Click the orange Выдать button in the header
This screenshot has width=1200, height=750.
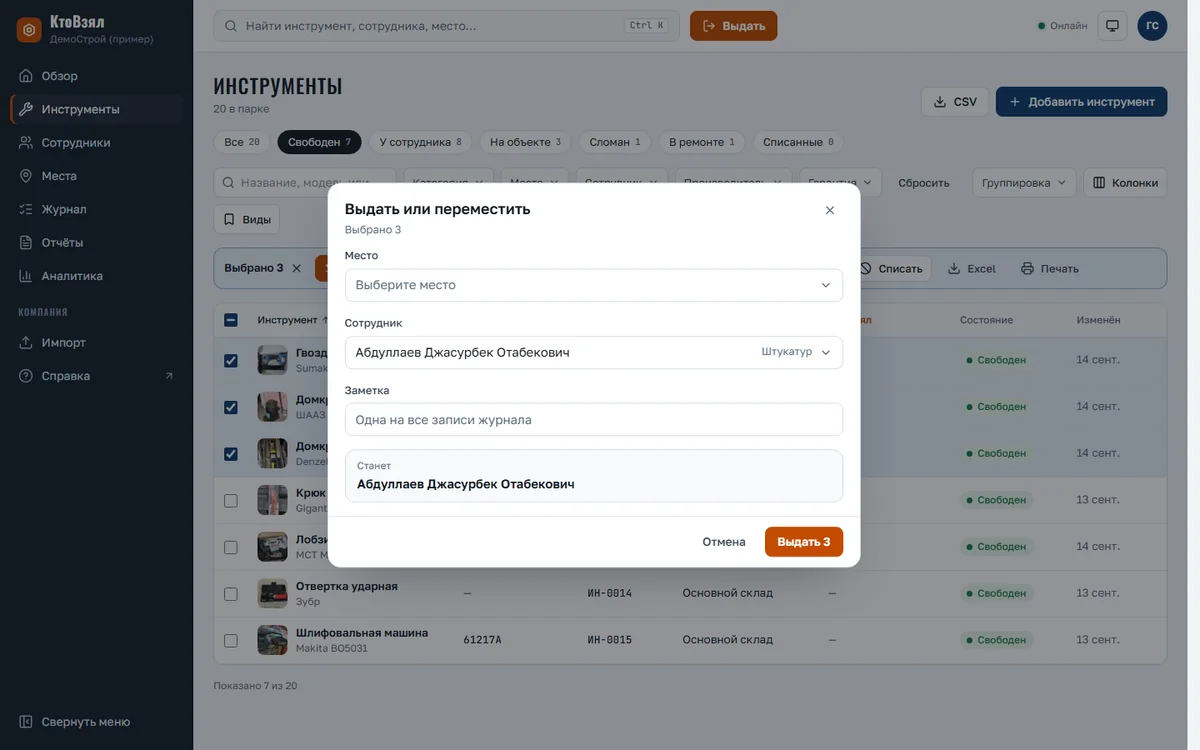733,26
